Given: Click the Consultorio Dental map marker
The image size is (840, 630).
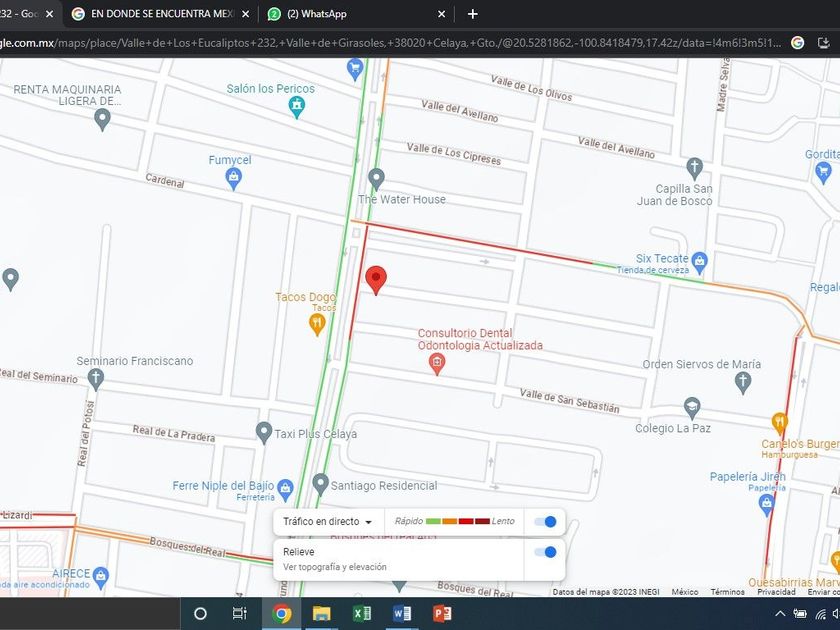Looking at the screenshot, I should coord(436,363).
